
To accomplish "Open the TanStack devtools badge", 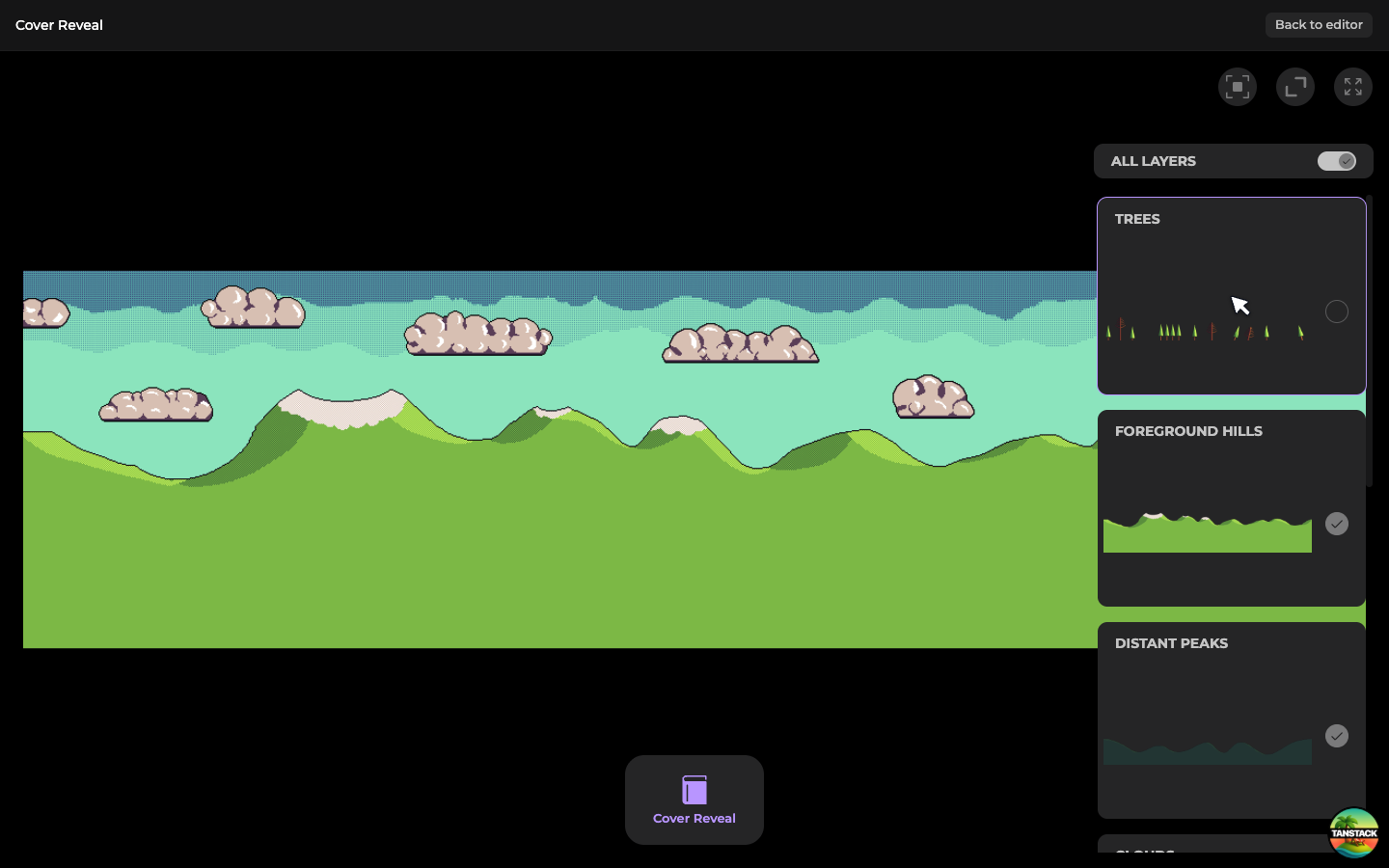I will [1353, 832].
